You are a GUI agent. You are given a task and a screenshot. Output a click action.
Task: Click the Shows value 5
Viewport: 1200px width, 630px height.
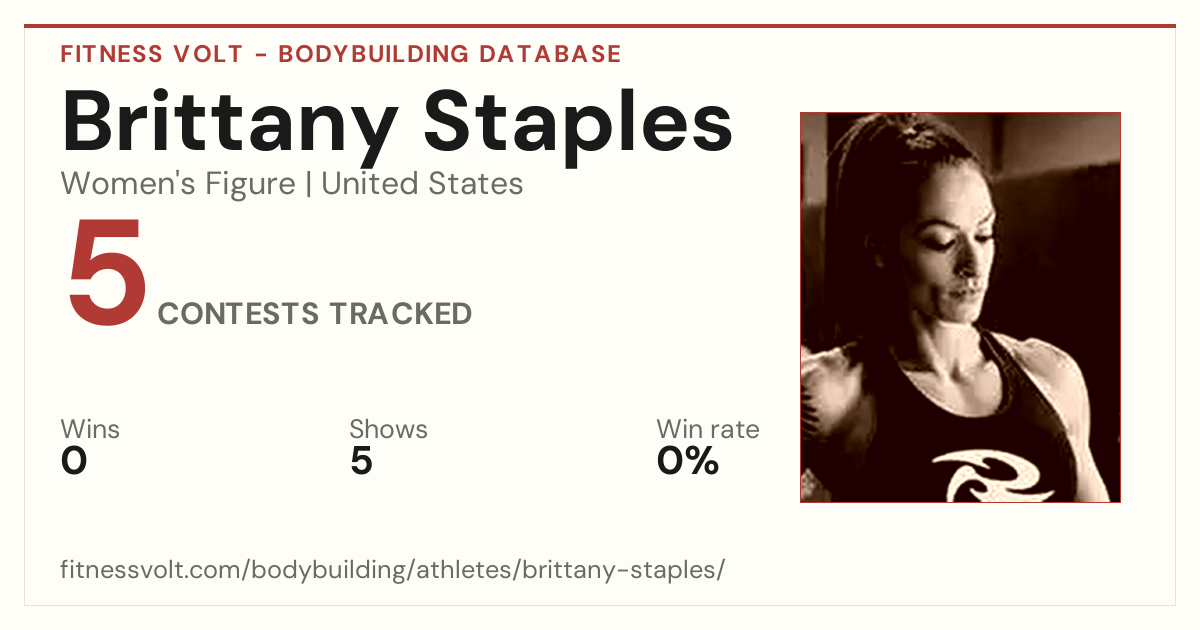click(361, 461)
